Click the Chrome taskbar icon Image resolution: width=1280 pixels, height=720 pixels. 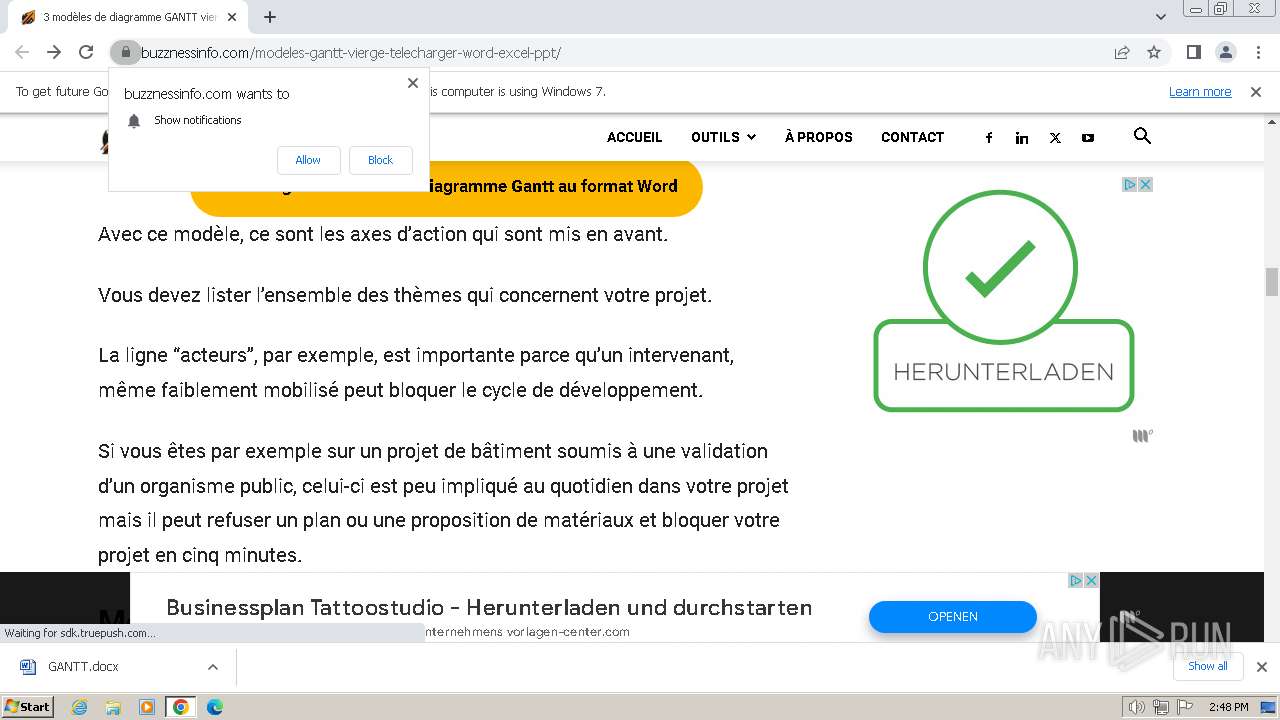[x=181, y=707]
